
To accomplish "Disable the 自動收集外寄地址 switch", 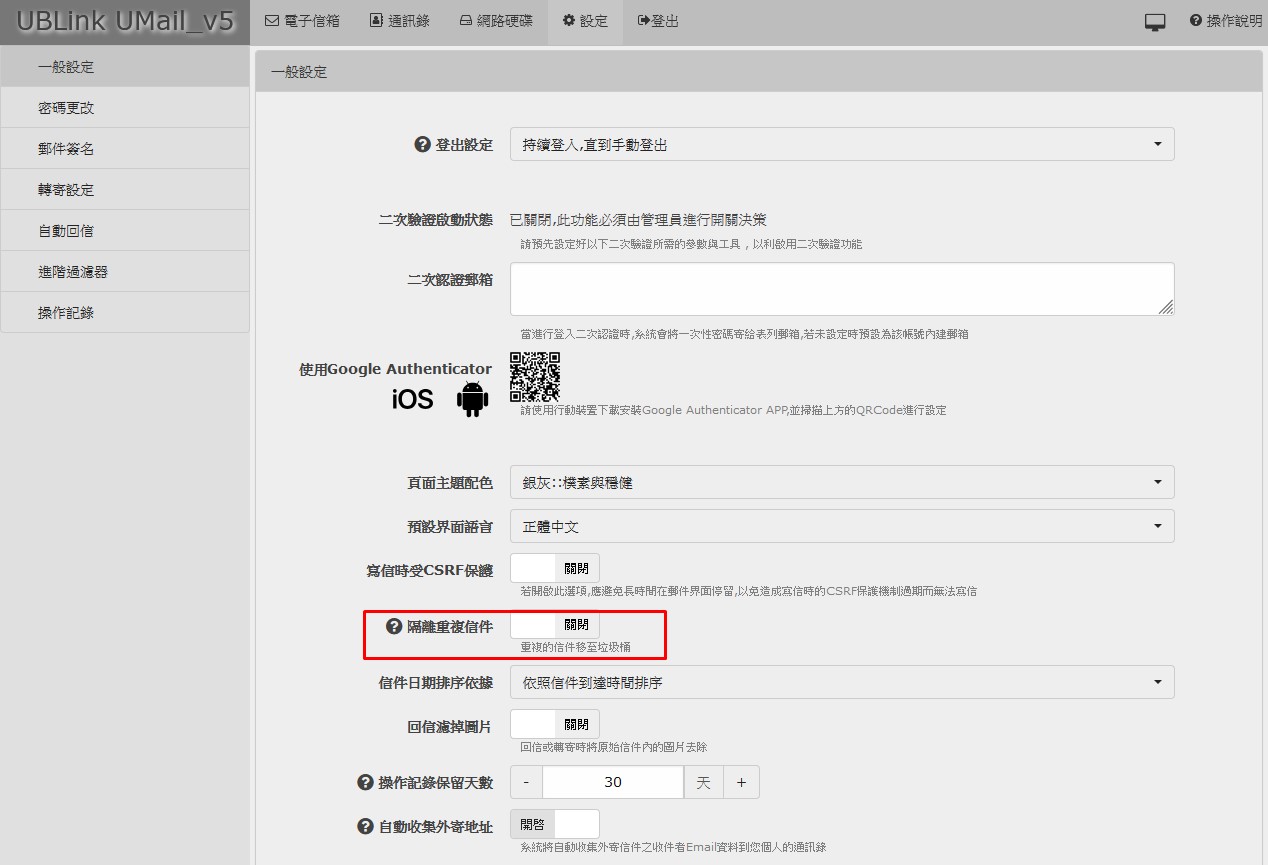I will pyautogui.click(x=555, y=825).
